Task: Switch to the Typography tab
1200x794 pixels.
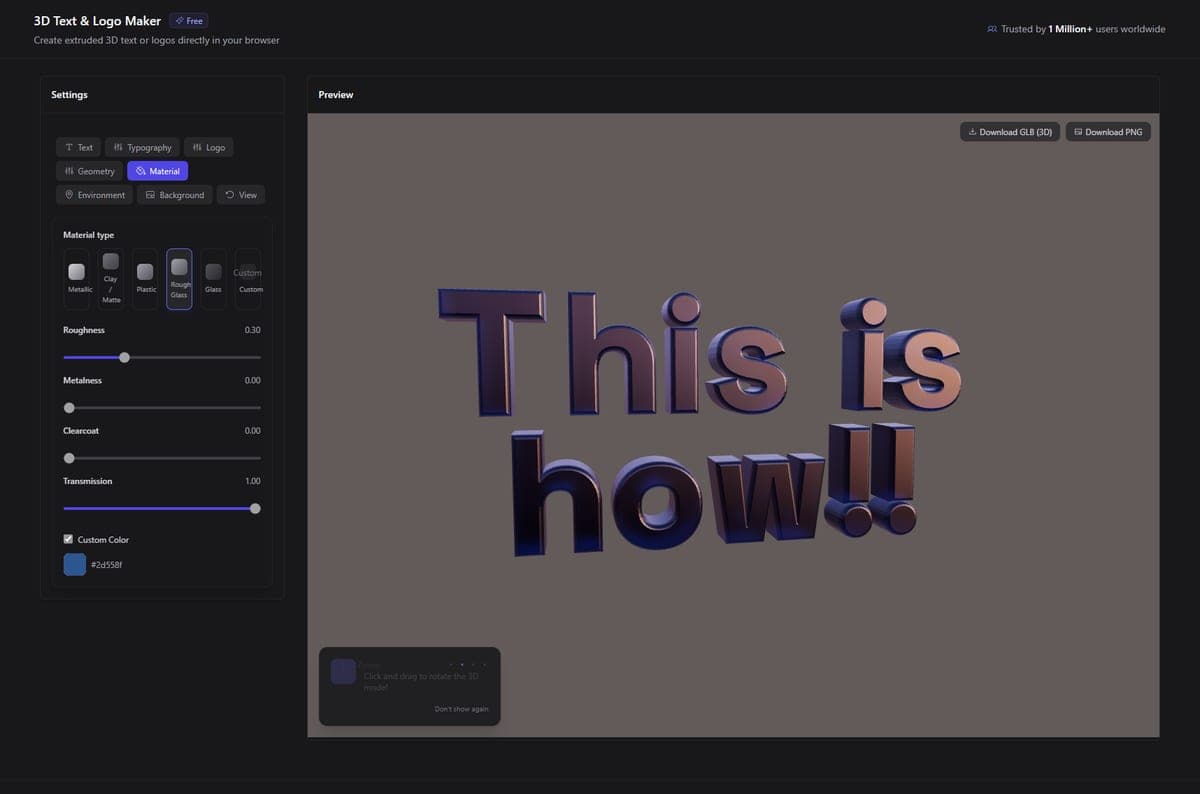Action: 143,147
